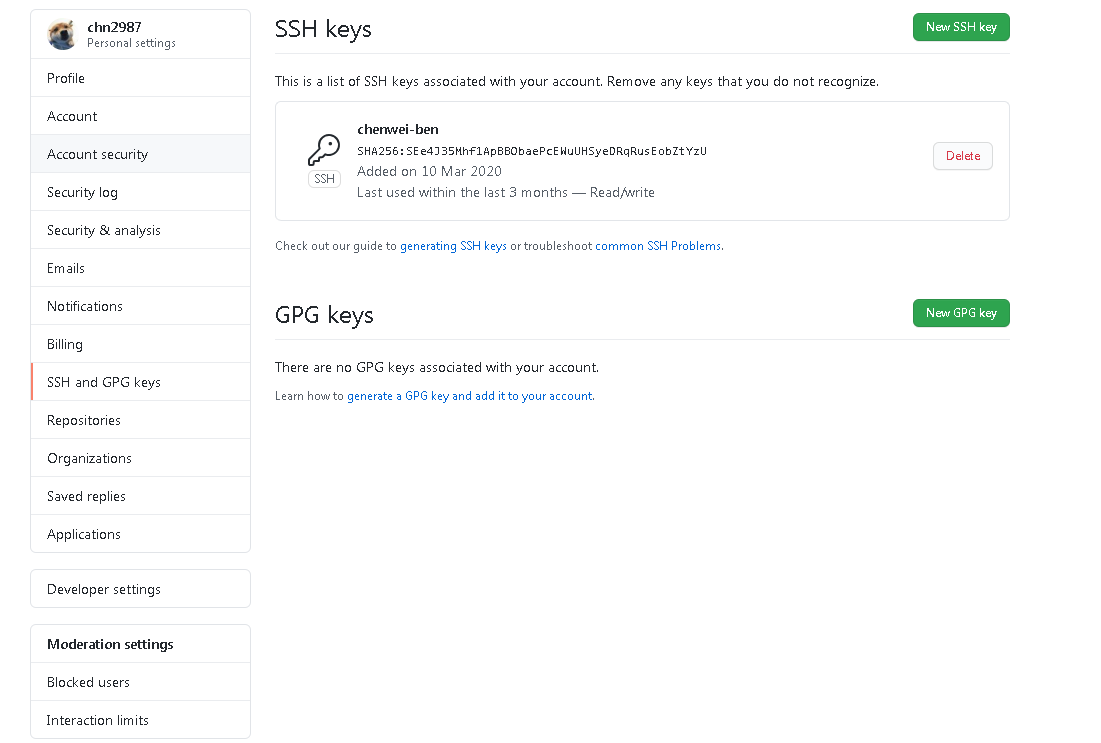The width and height of the screenshot is (1101, 743).
Task: Navigate to Security & analysis
Action: click(x=104, y=230)
